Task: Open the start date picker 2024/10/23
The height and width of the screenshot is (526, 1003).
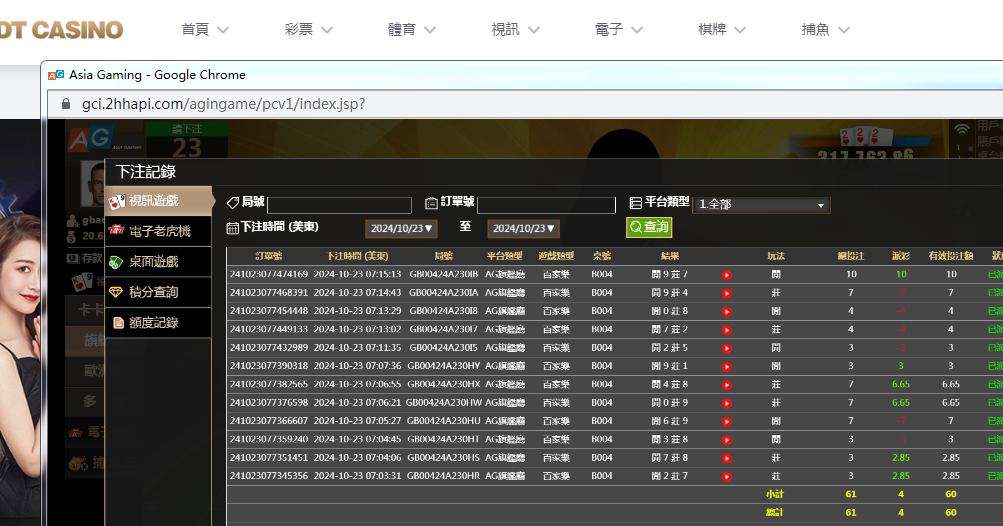Action: click(x=401, y=228)
